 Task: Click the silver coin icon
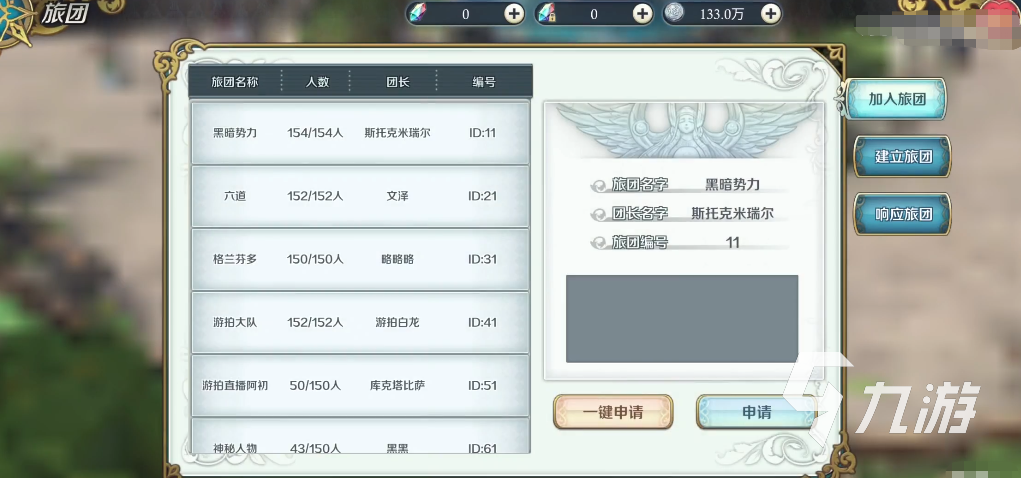point(677,13)
